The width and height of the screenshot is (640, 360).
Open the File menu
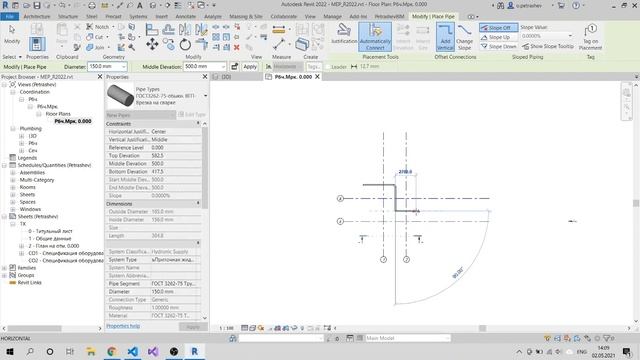[x=10, y=16]
